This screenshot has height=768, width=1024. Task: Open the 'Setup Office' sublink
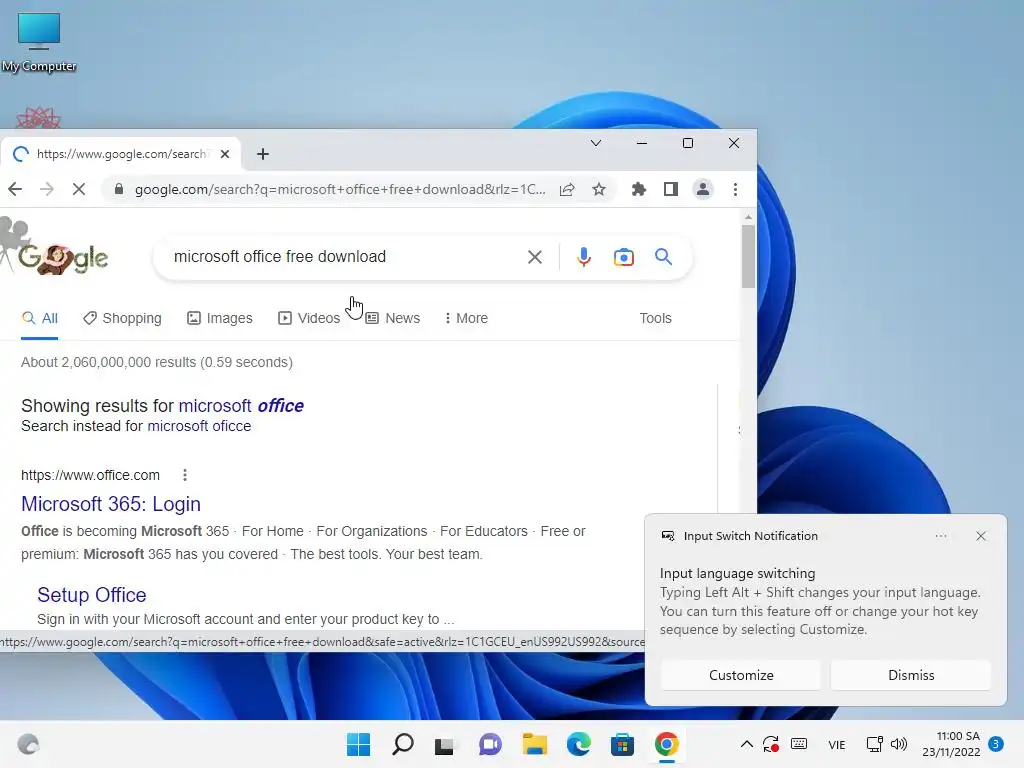(x=91, y=595)
